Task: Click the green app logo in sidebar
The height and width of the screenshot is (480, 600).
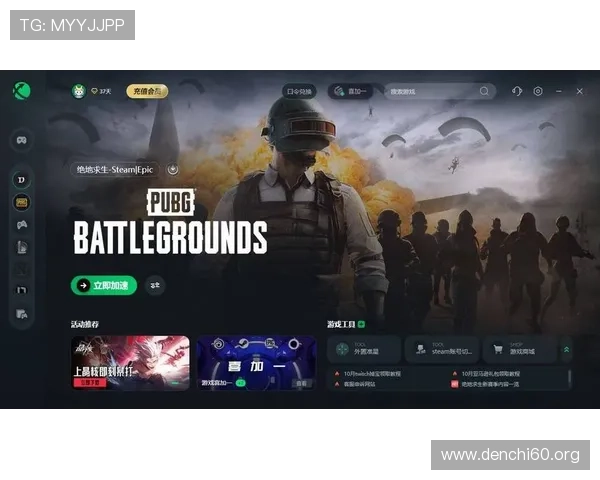Action: coord(22,91)
